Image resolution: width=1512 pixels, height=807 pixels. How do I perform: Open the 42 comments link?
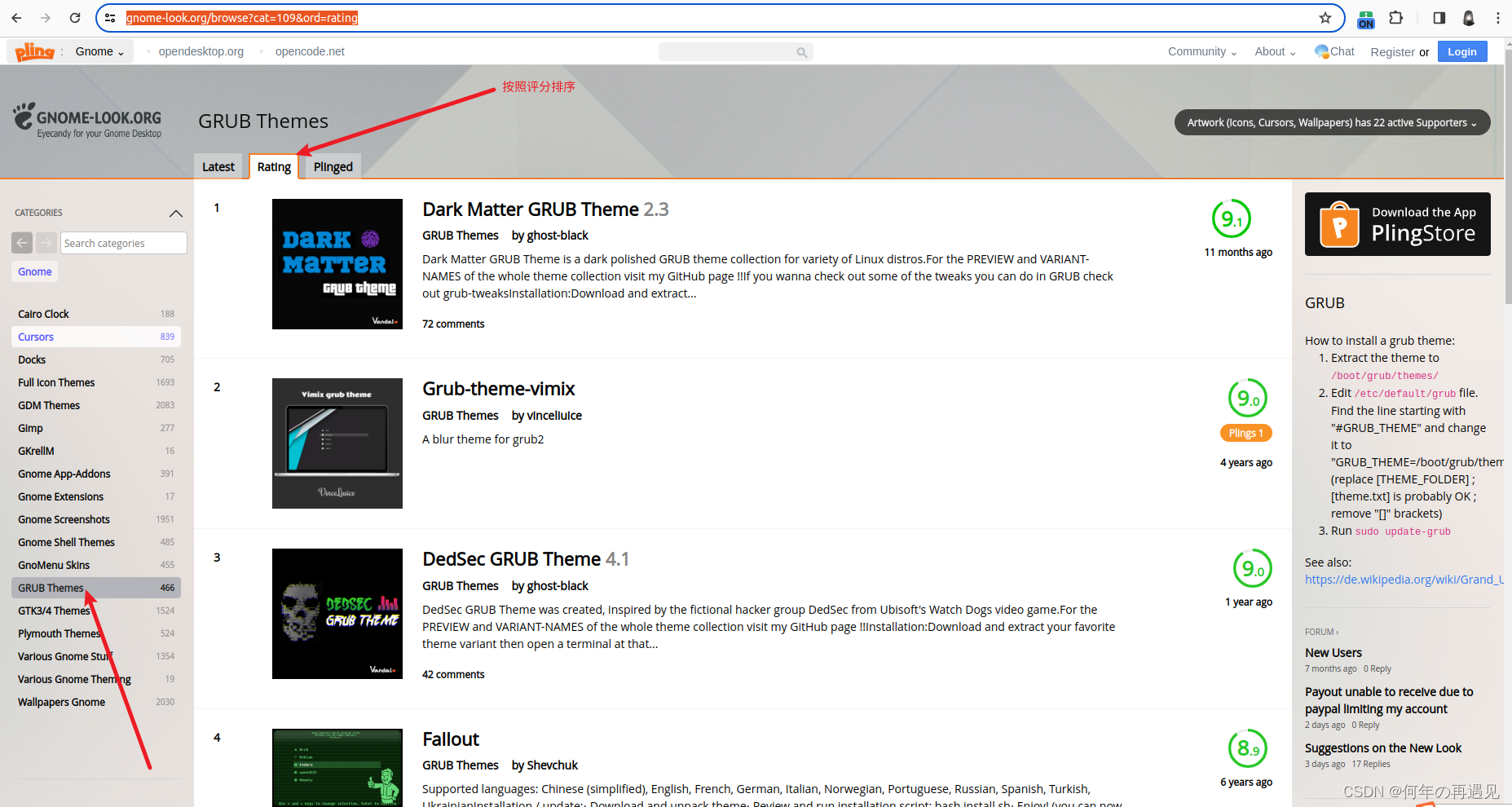453,674
